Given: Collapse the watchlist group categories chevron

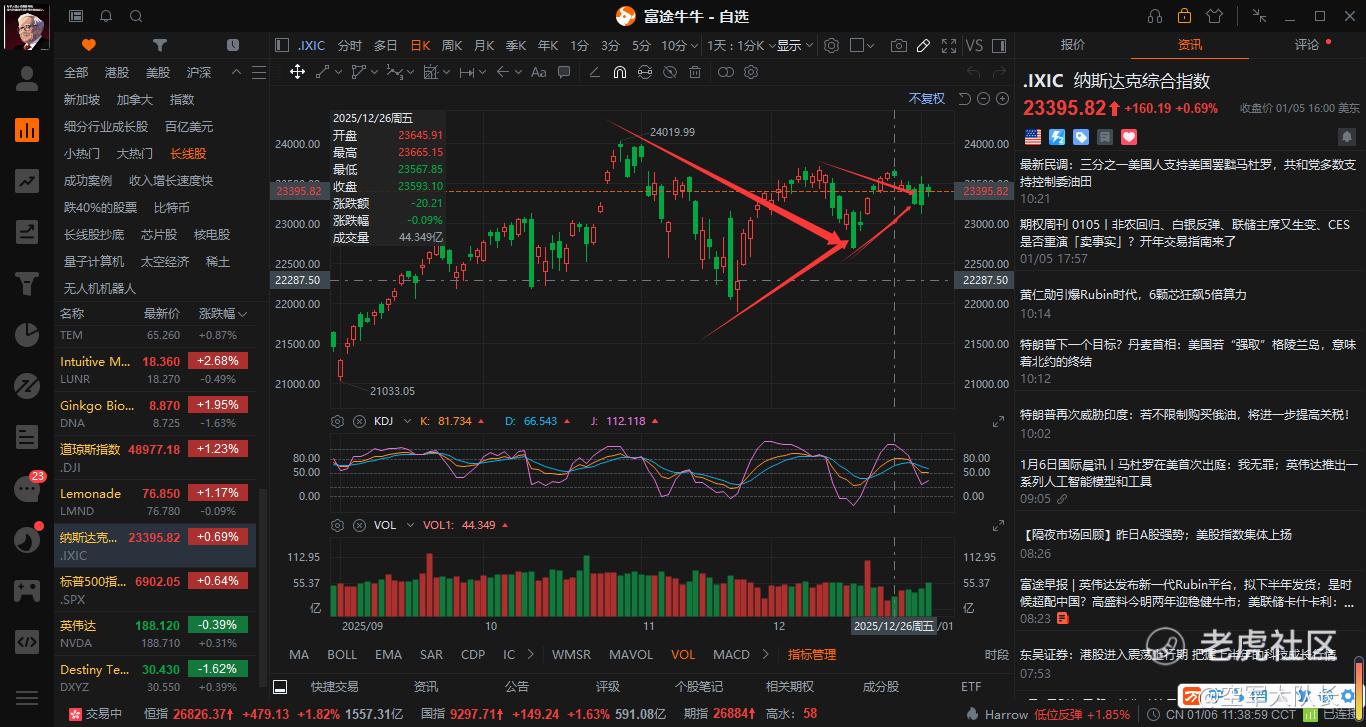Looking at the screenshot, I should pyautogui.click(x=235, y=72).
